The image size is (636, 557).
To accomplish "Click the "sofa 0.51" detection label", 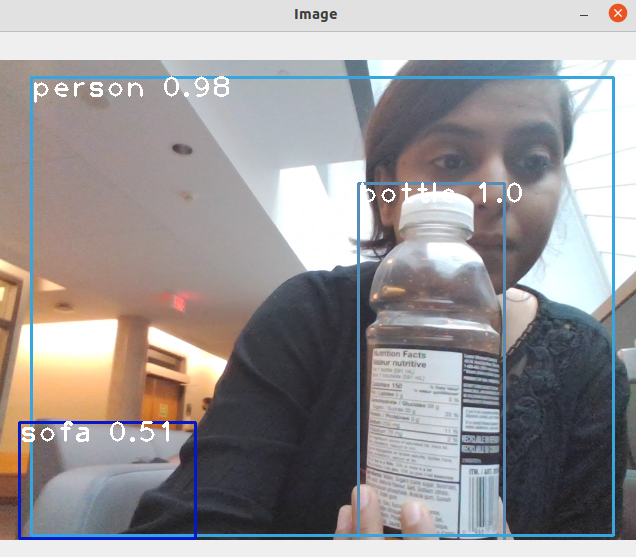I will click(96, 432).
